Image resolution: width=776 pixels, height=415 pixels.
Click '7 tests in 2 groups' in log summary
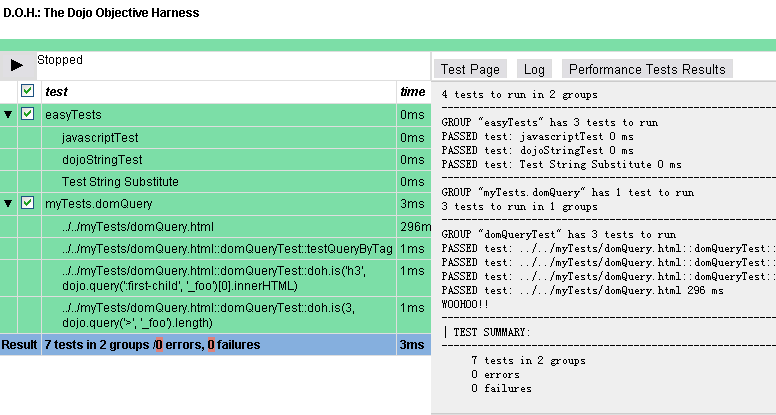tap(528, 361)
